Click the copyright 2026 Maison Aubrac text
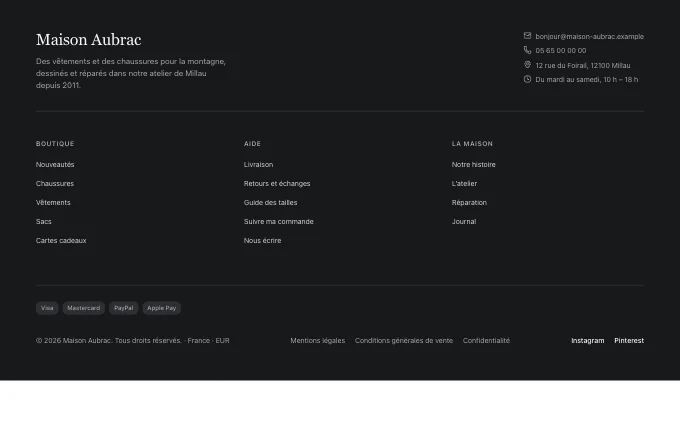Screen dimensions: 680x425 coord(133,341)
